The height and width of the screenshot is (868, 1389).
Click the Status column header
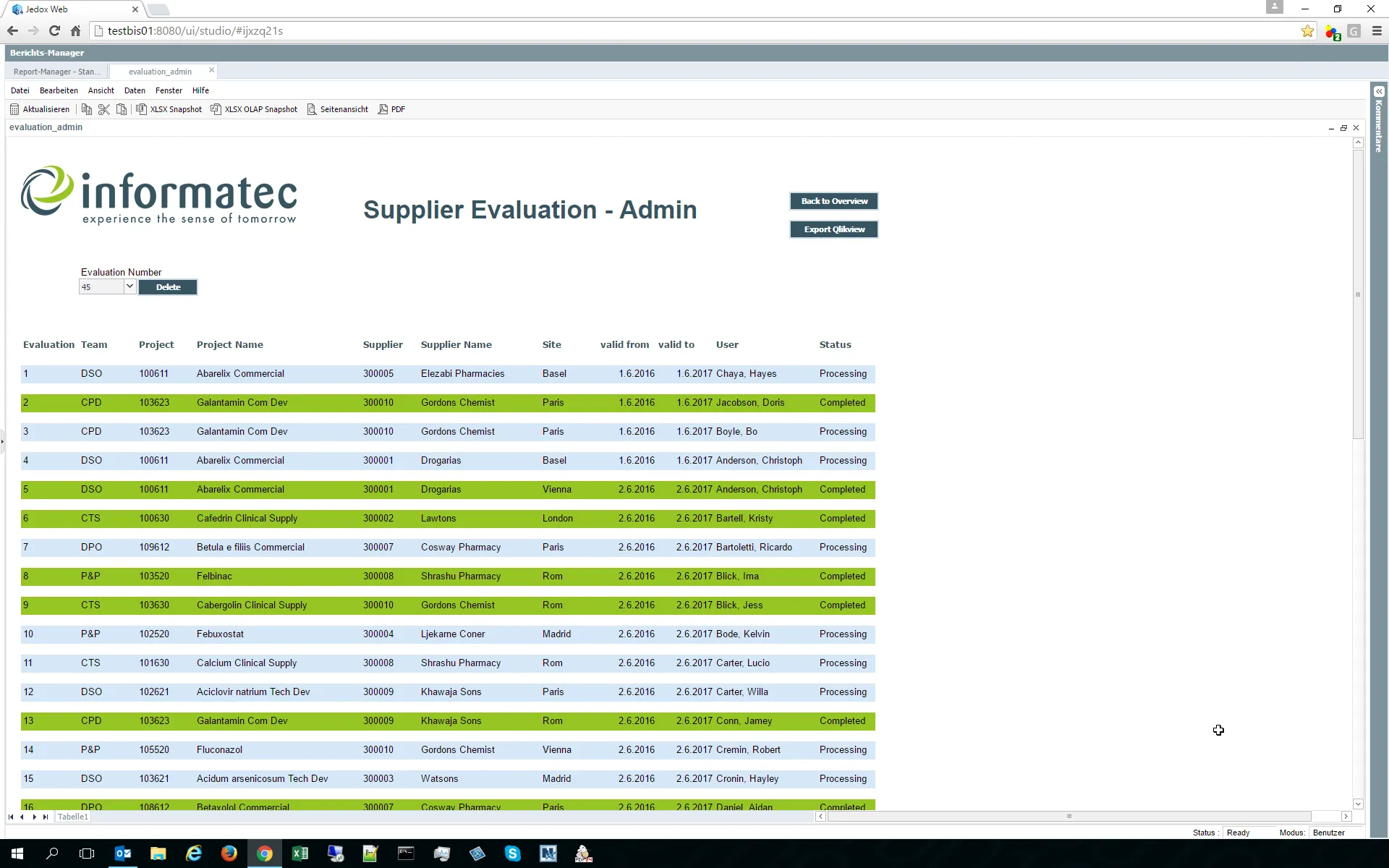coord(836,345)
